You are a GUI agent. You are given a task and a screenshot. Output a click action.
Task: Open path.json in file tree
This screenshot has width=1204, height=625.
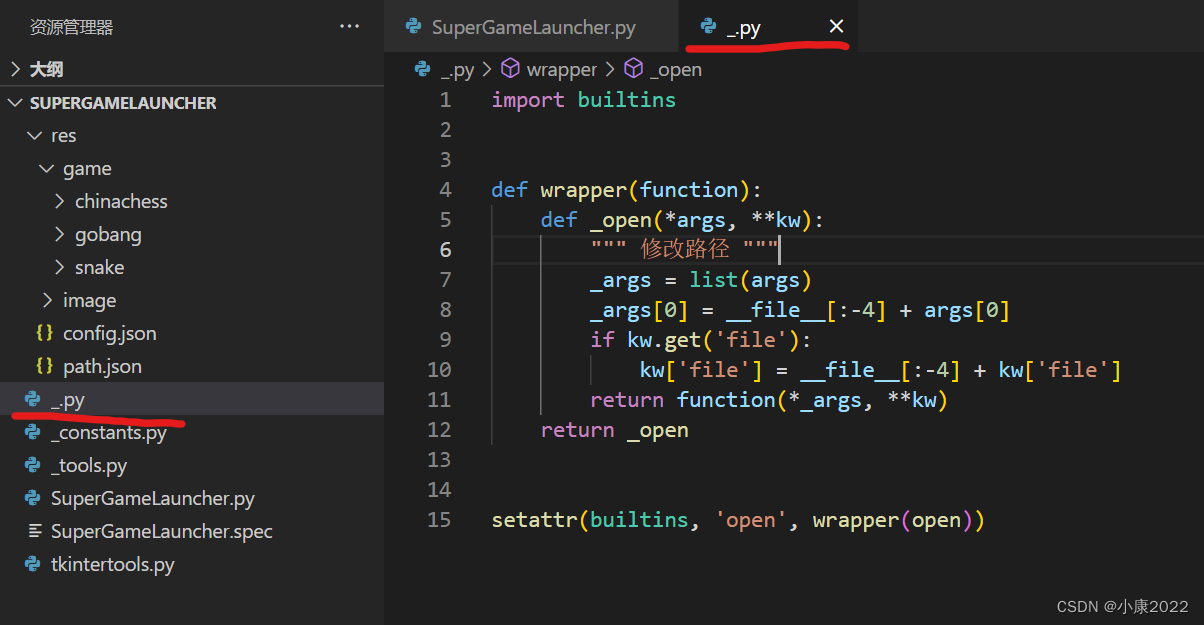point(192,366)
